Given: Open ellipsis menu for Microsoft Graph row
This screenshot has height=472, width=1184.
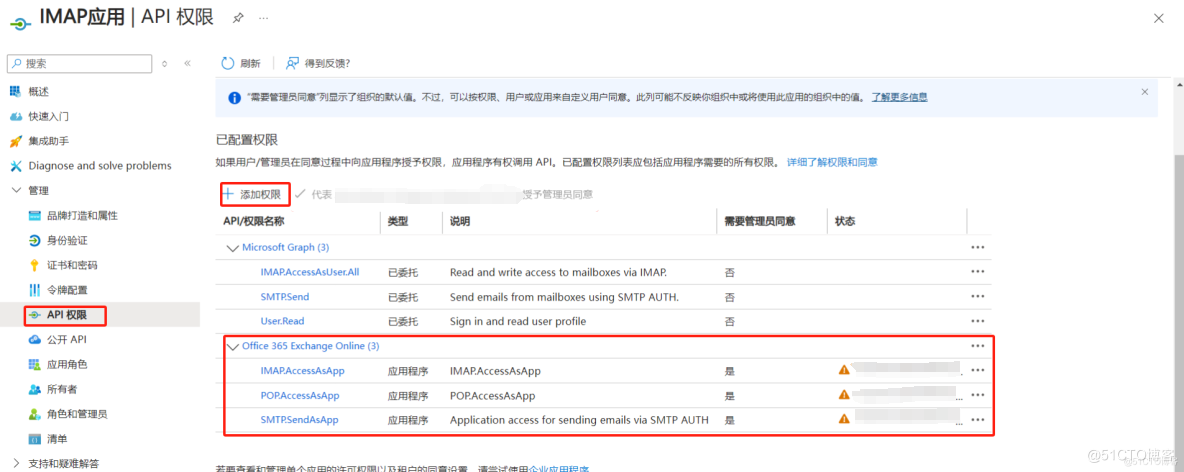Looking at the screenshot, I should (x=978, y=247).
